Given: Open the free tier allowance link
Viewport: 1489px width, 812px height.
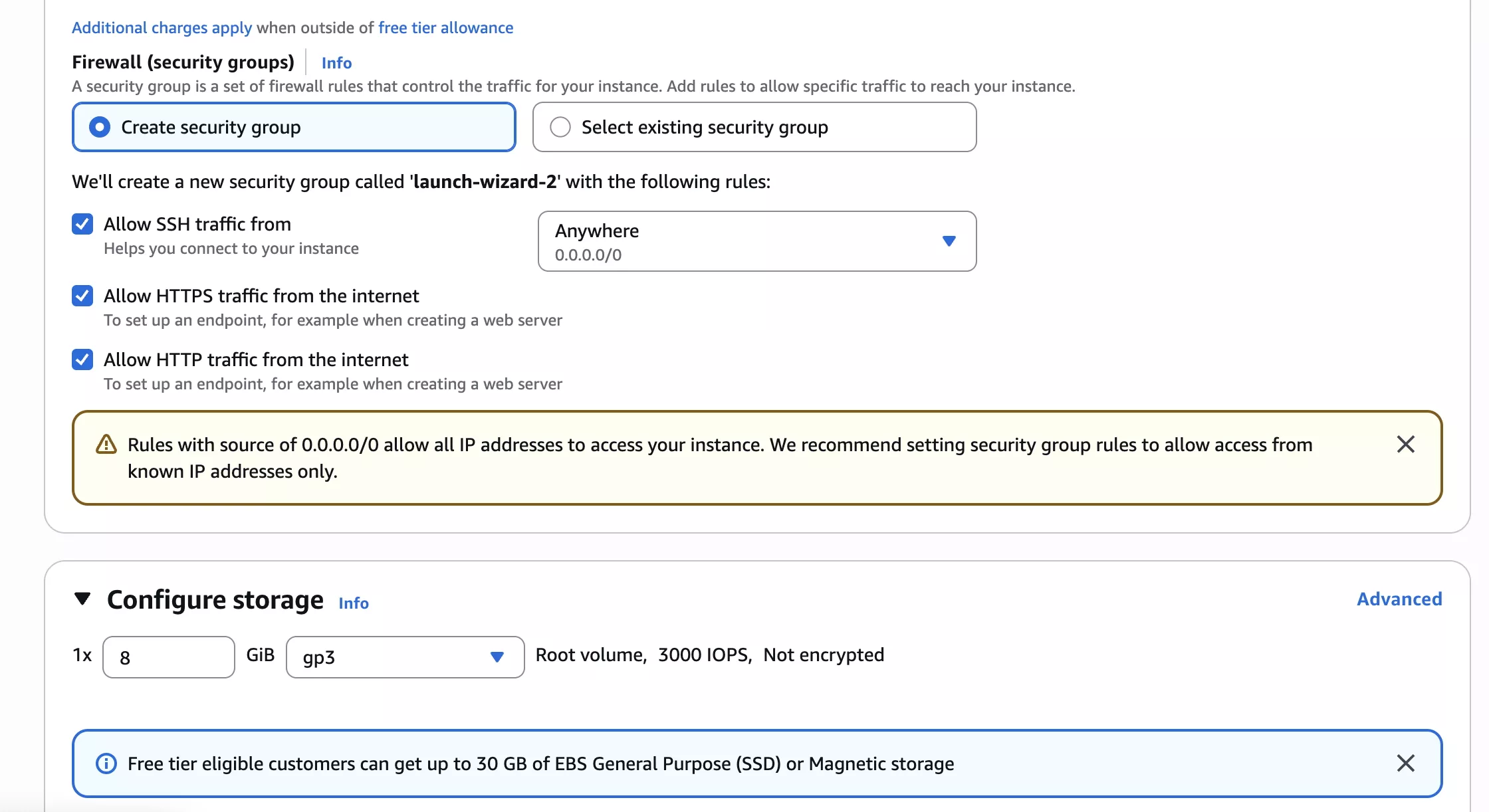Looking at the screenshot, I should point(445,28).
